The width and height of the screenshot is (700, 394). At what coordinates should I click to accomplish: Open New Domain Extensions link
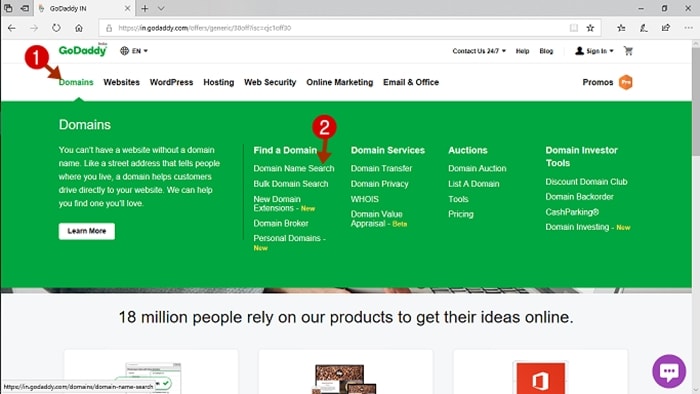(x=284, y=203)
